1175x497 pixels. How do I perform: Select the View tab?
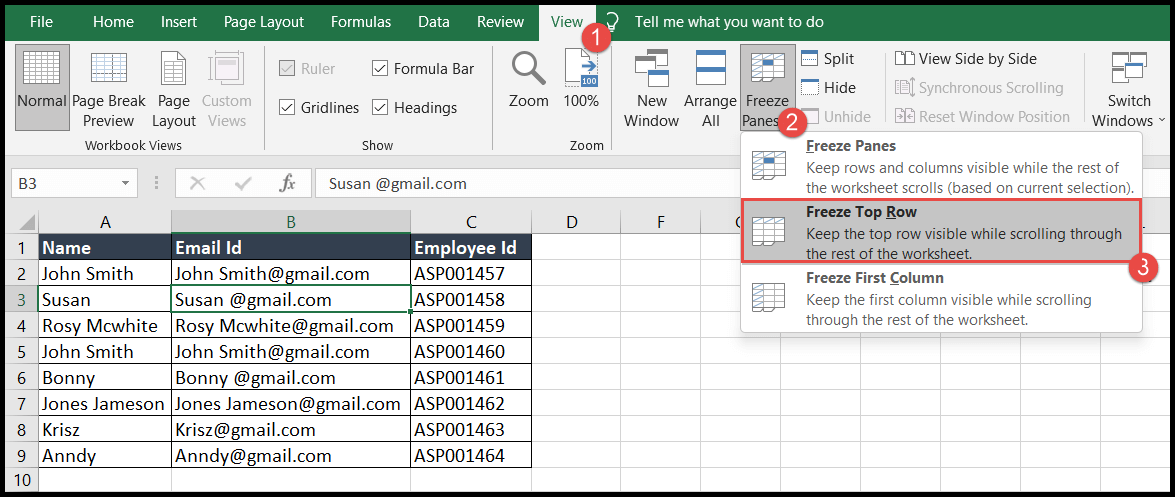pyautogui.click(x=567, y=22)
